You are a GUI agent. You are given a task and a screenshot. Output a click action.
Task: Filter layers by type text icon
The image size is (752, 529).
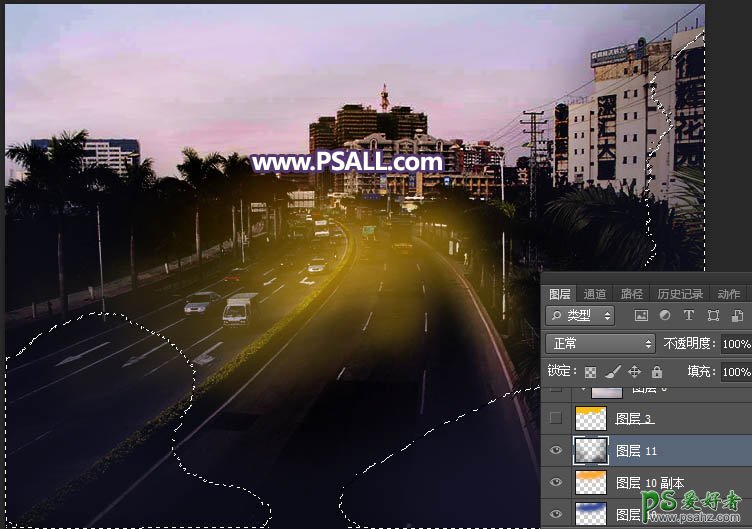tap(688, 316)
